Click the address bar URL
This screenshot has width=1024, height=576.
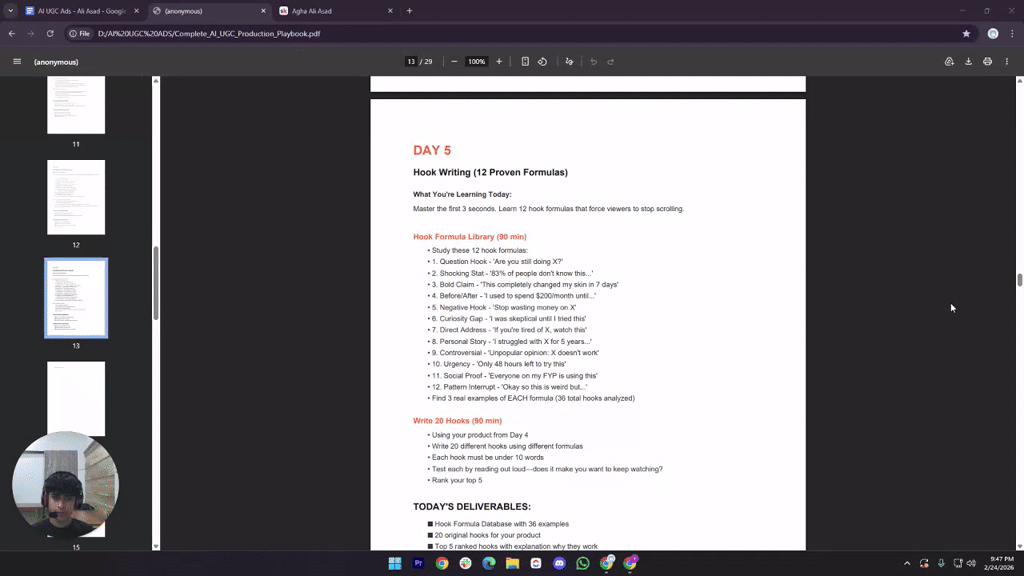(209, 33)
